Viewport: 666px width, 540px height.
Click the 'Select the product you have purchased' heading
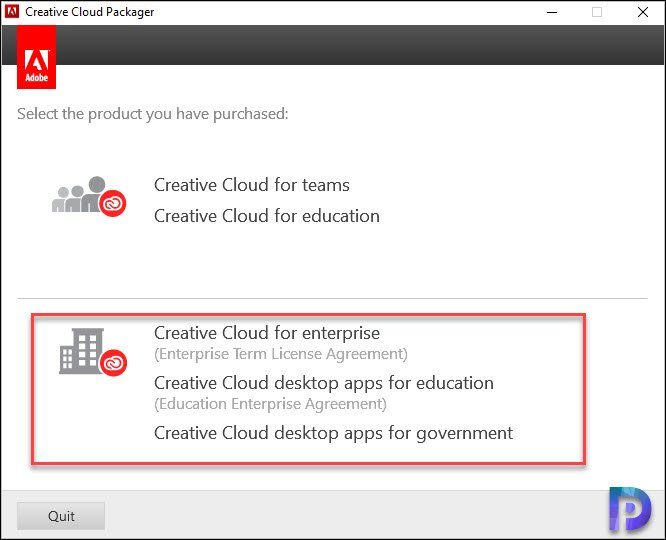(x=153, y=114)
